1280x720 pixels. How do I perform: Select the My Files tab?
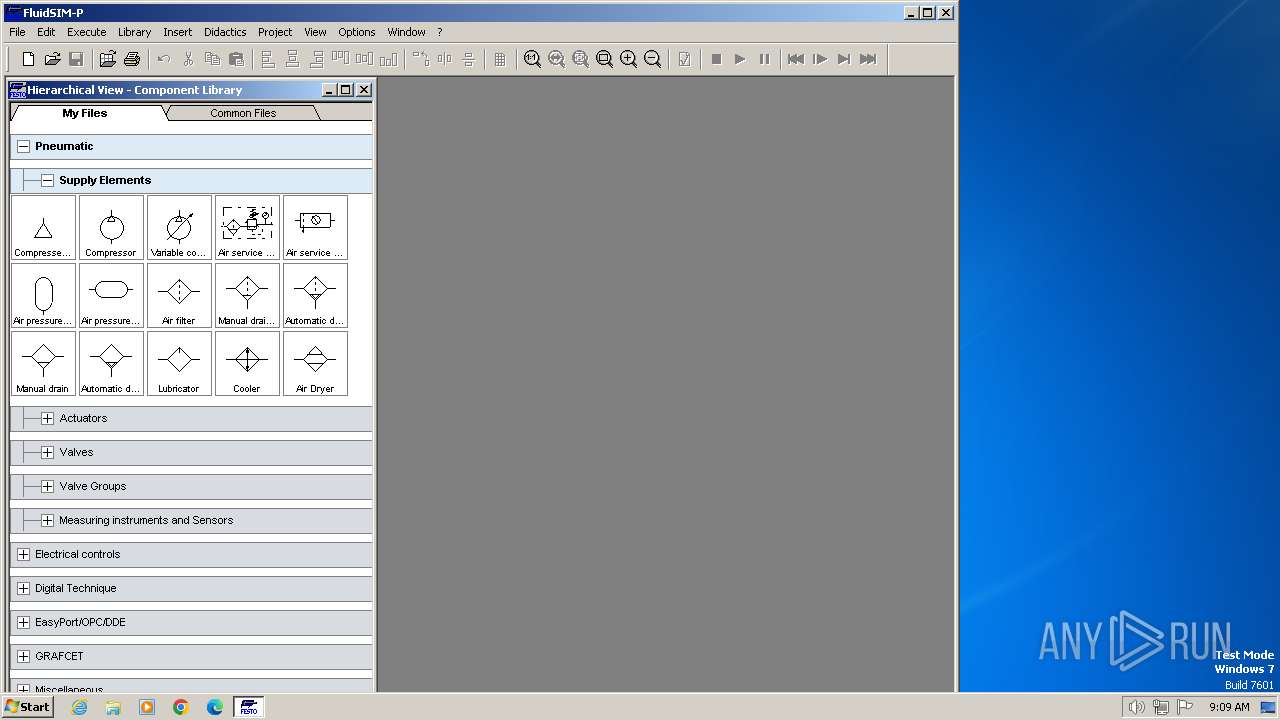pyautogui.click(x=85, y=113)
